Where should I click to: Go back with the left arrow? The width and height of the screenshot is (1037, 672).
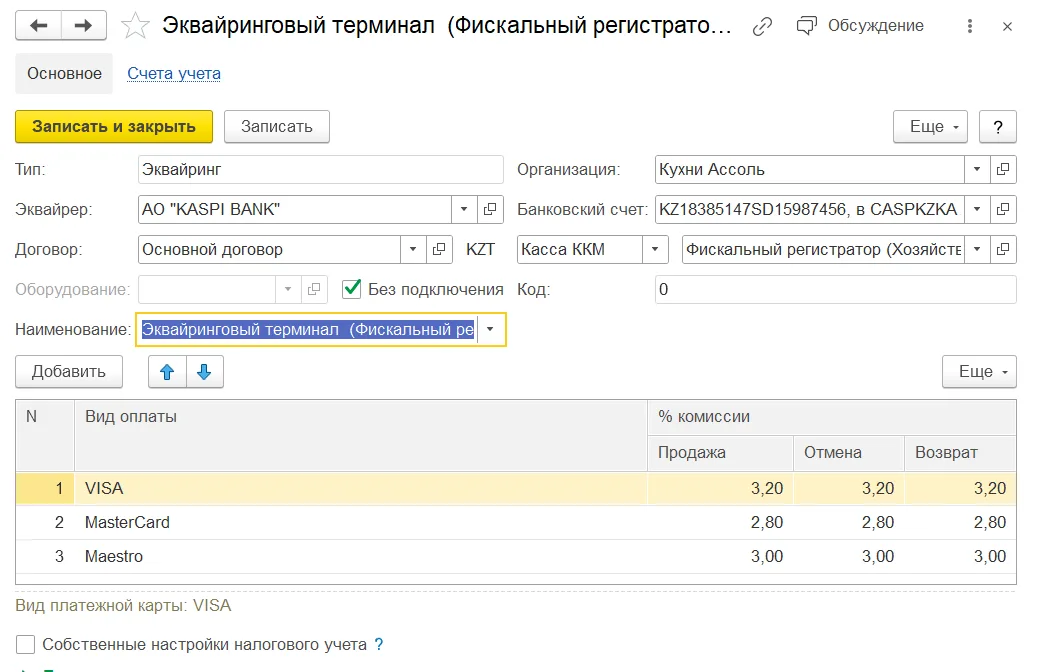[38, 26]
